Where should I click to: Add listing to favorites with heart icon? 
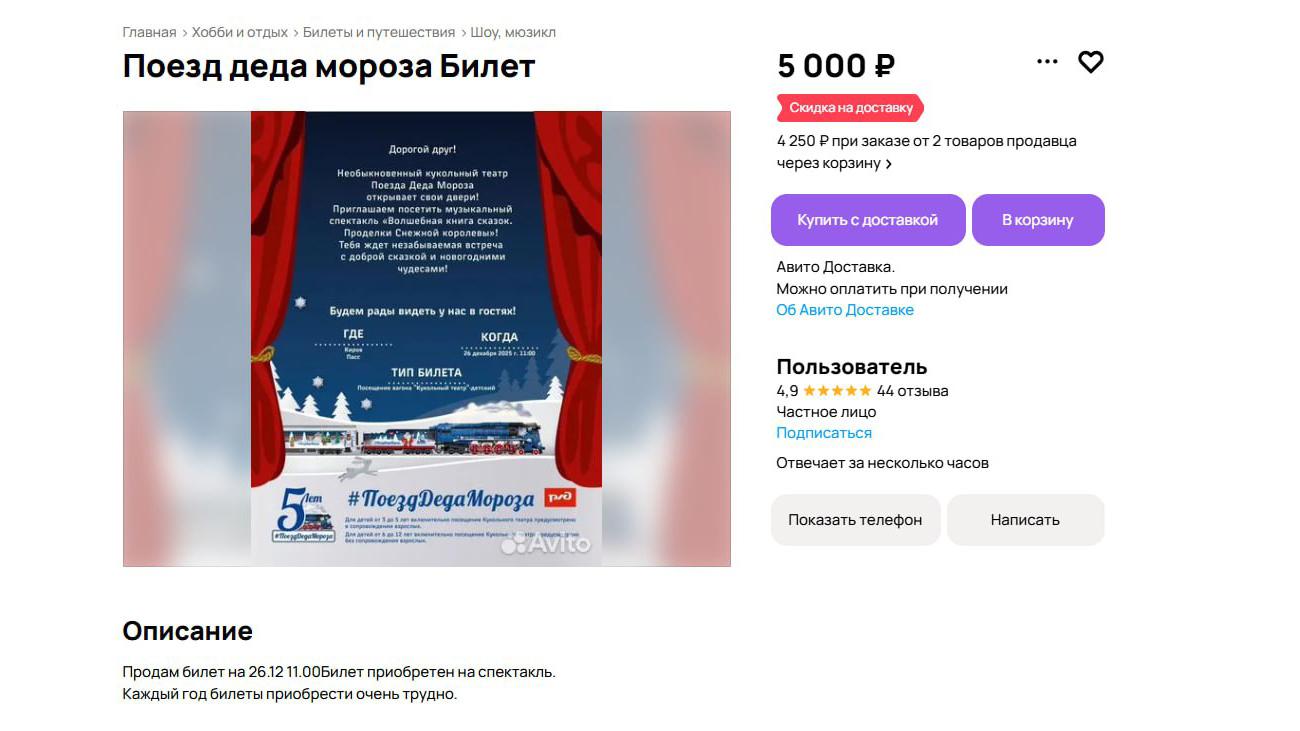[1090, 62]
